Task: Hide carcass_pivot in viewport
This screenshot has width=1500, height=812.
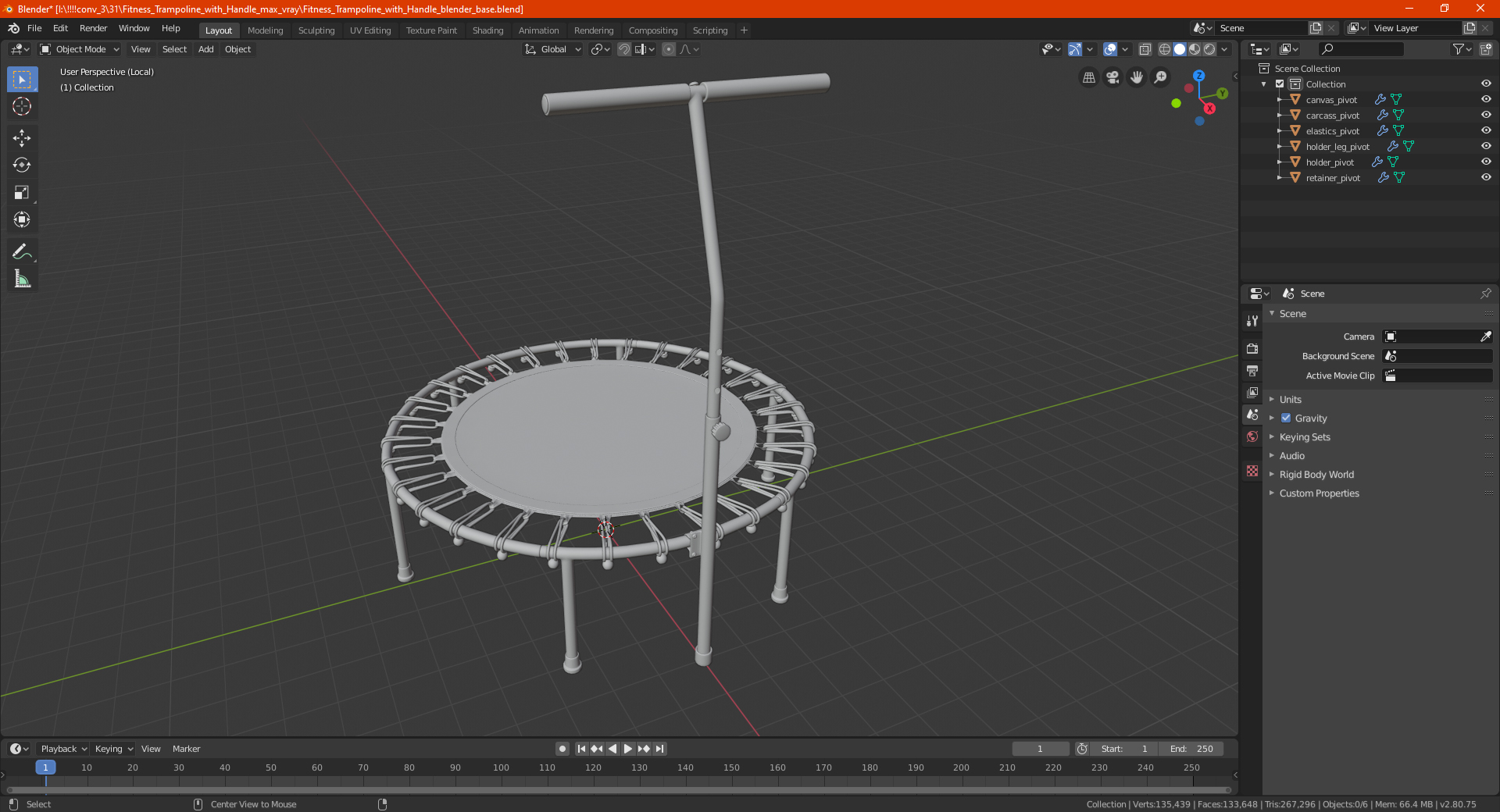Action: (1486, 115)
